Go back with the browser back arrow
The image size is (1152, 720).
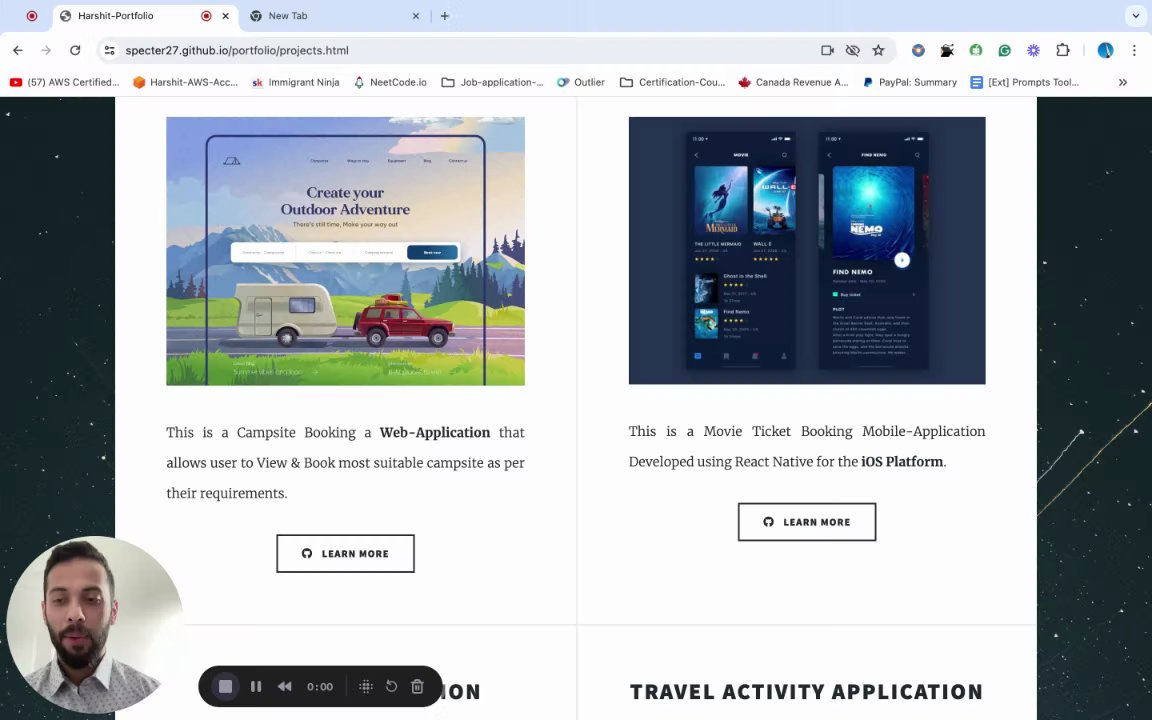18,50
